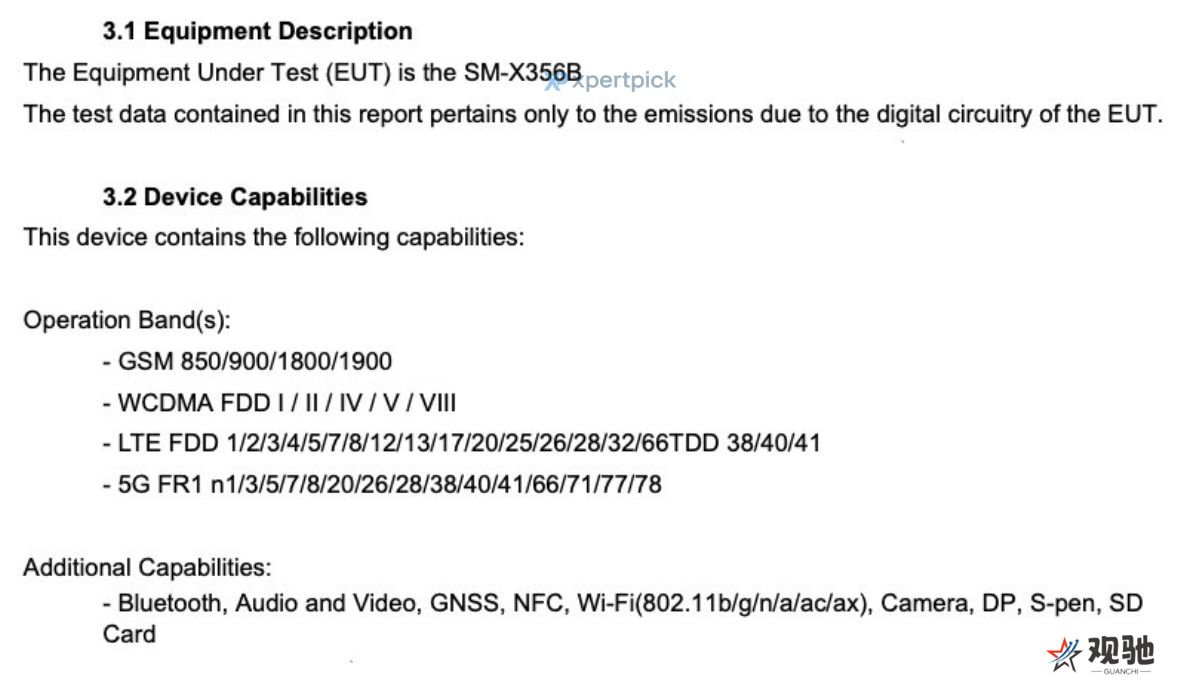
Task: Click the 'Equipment Under Test (EUT)' sentence
Action: point(302,73)
